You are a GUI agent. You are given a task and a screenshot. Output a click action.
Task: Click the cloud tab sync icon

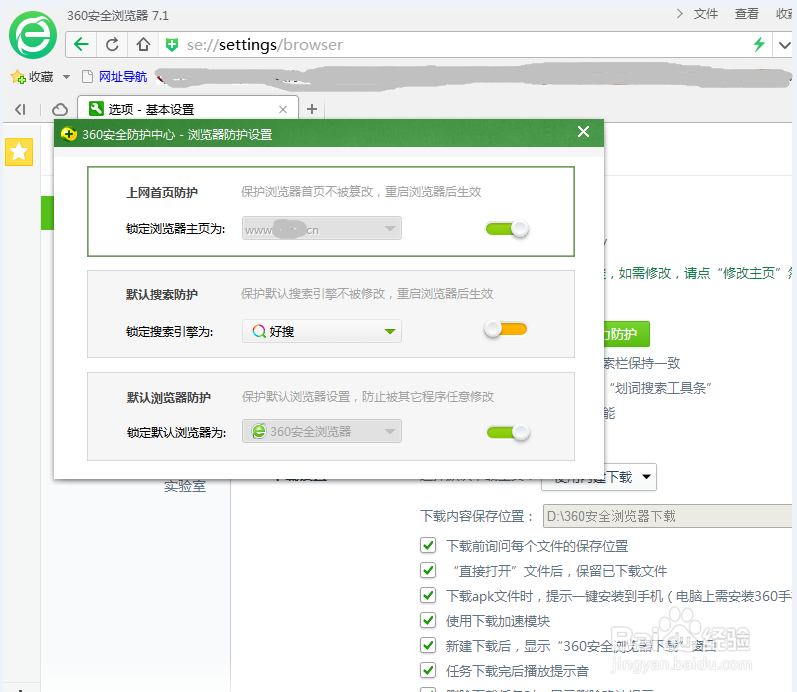tap(60, 109)
